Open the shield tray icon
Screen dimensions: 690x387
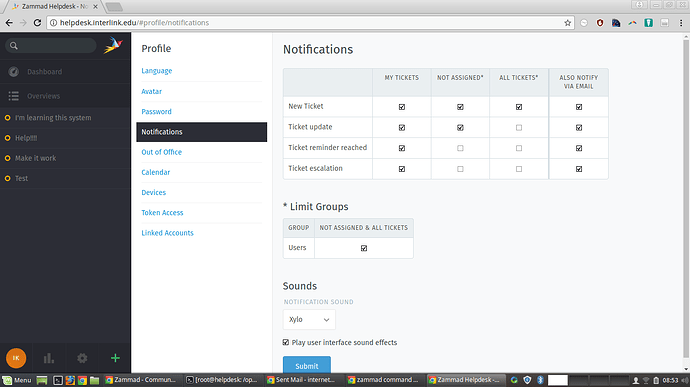527,380
